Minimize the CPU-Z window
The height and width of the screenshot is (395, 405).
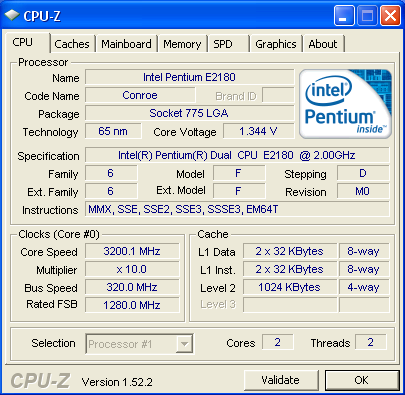[344, 15]
